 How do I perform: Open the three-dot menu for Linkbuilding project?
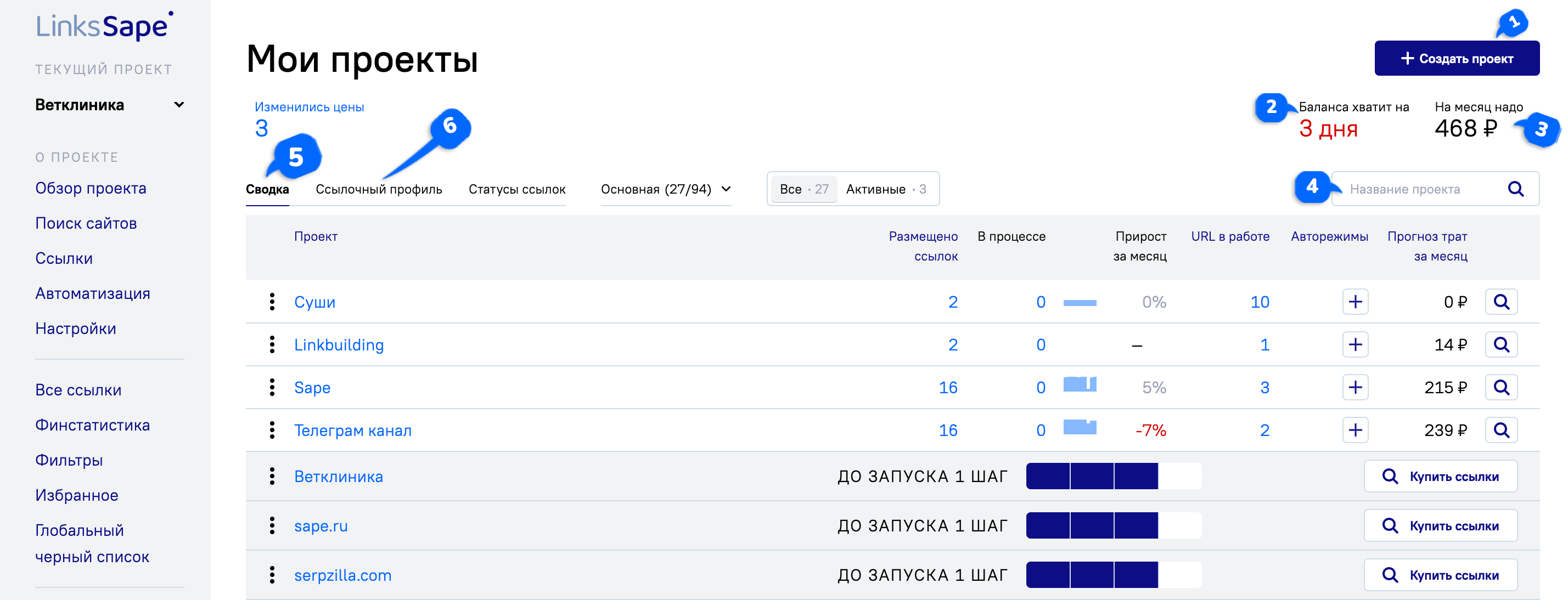coord(272,344)
